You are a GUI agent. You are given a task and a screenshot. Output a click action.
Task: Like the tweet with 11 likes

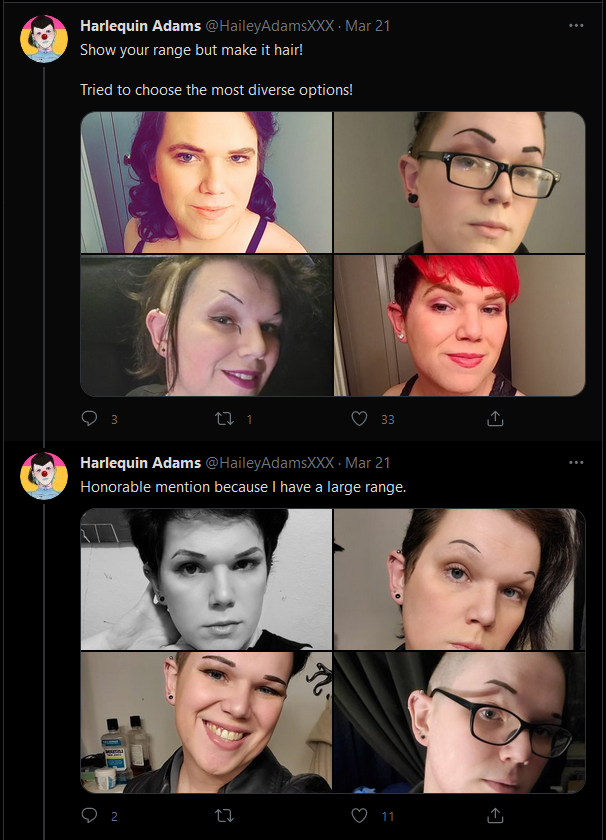360,815
